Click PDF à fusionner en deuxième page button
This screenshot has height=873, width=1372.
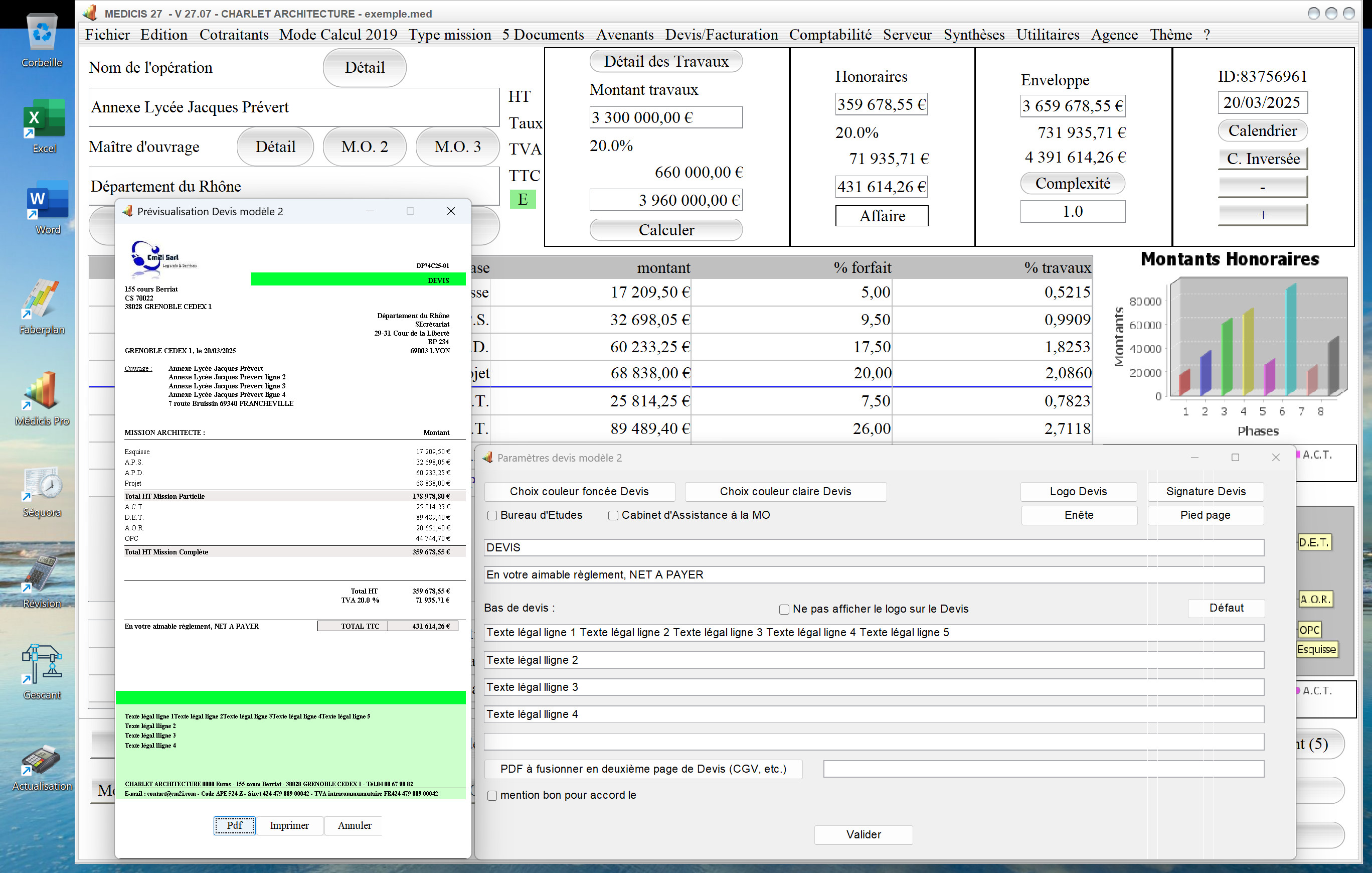click(x=643, y=769)
